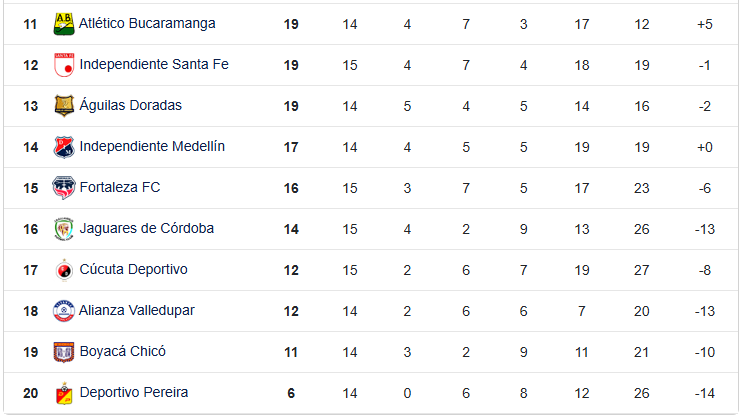This screenshot has width=746, height=415.
Task: Select the Águilas Doradas team name
Action: tap(130, 105)
